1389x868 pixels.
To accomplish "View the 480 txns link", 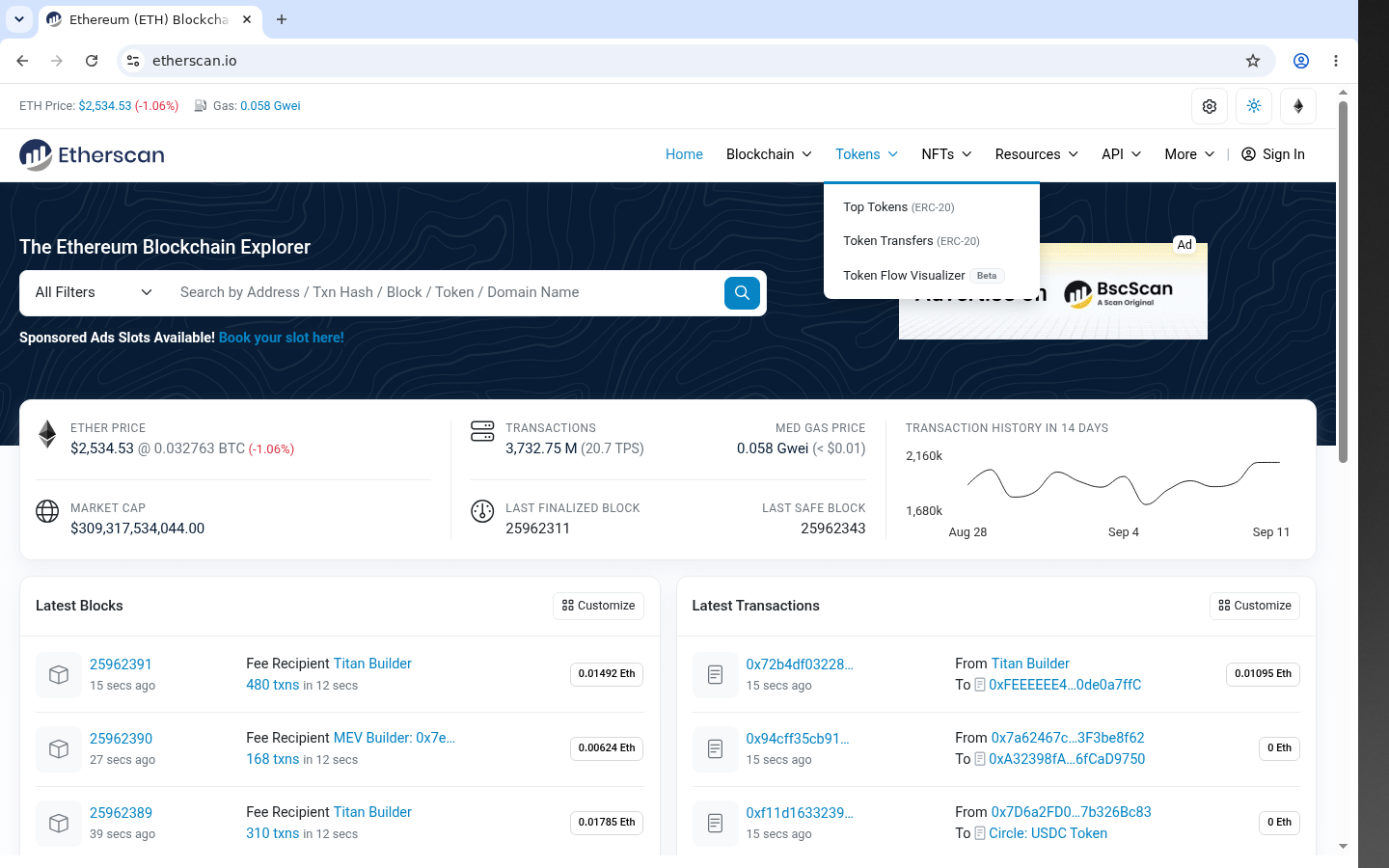I will point(273,685).
